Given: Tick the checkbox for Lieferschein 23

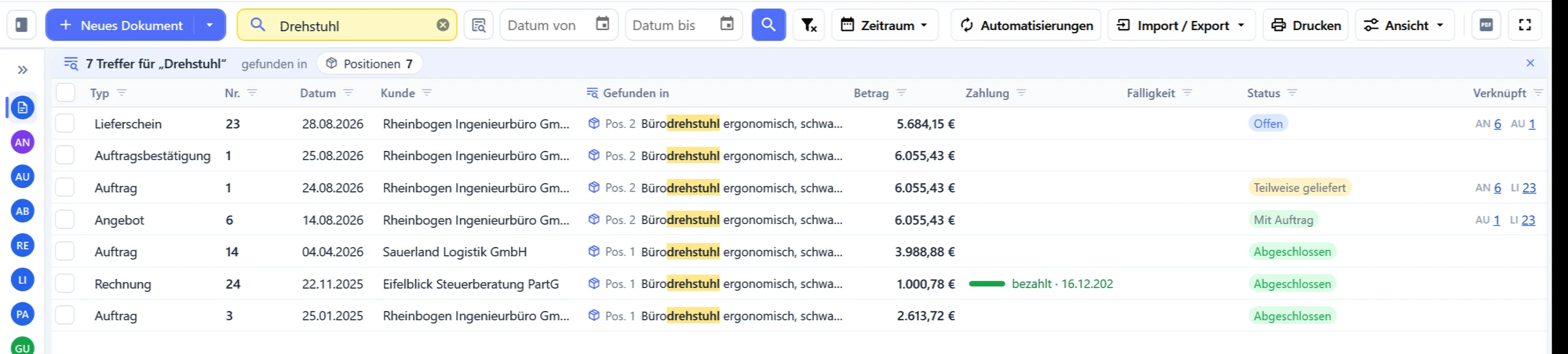Looking at the screenshot, I should 65,123.
